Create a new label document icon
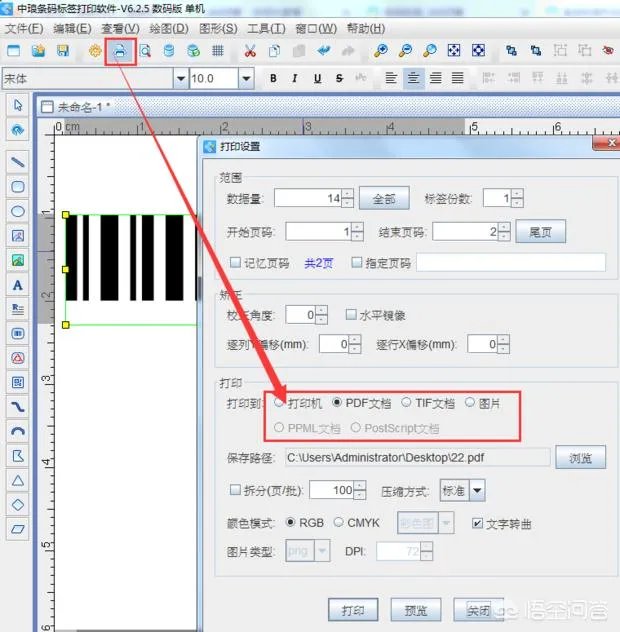Screen dimensions: 620x632 [x=13, y=51]
